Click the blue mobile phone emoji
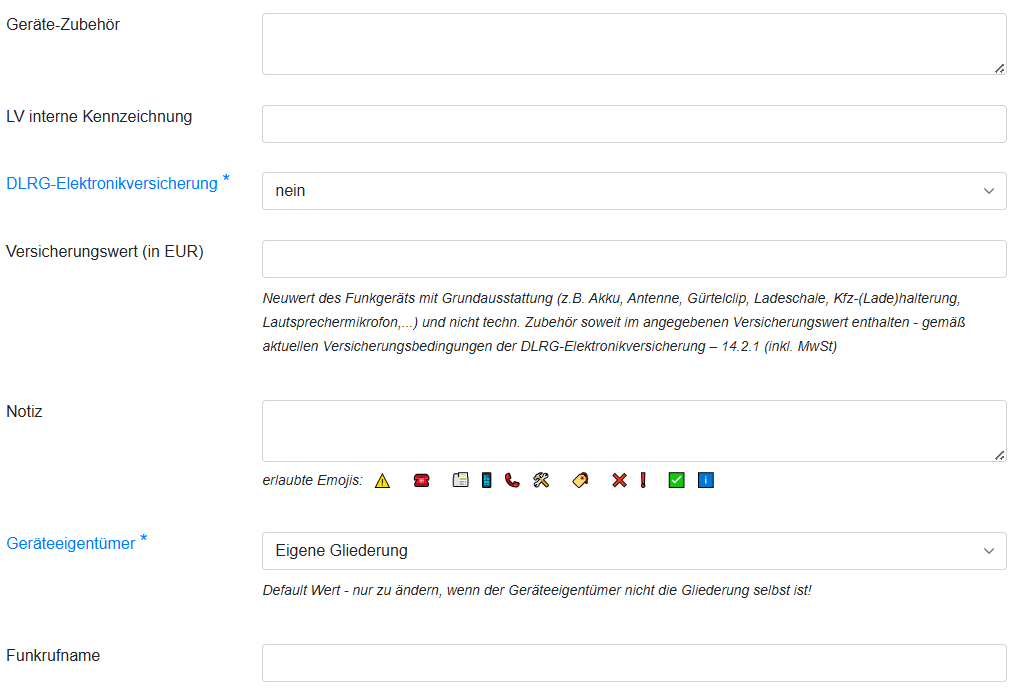 (x=487, y=480)
